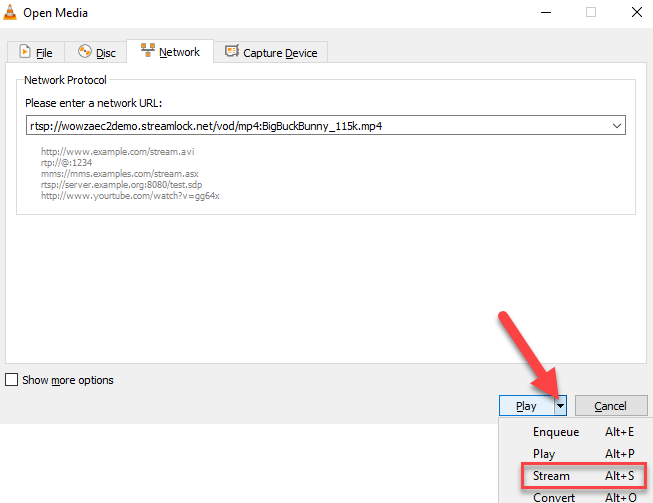653x503 pixels.
Task: Open the Play button dropdown arrow
Action: pyautogui.click(x=561, y=406)
